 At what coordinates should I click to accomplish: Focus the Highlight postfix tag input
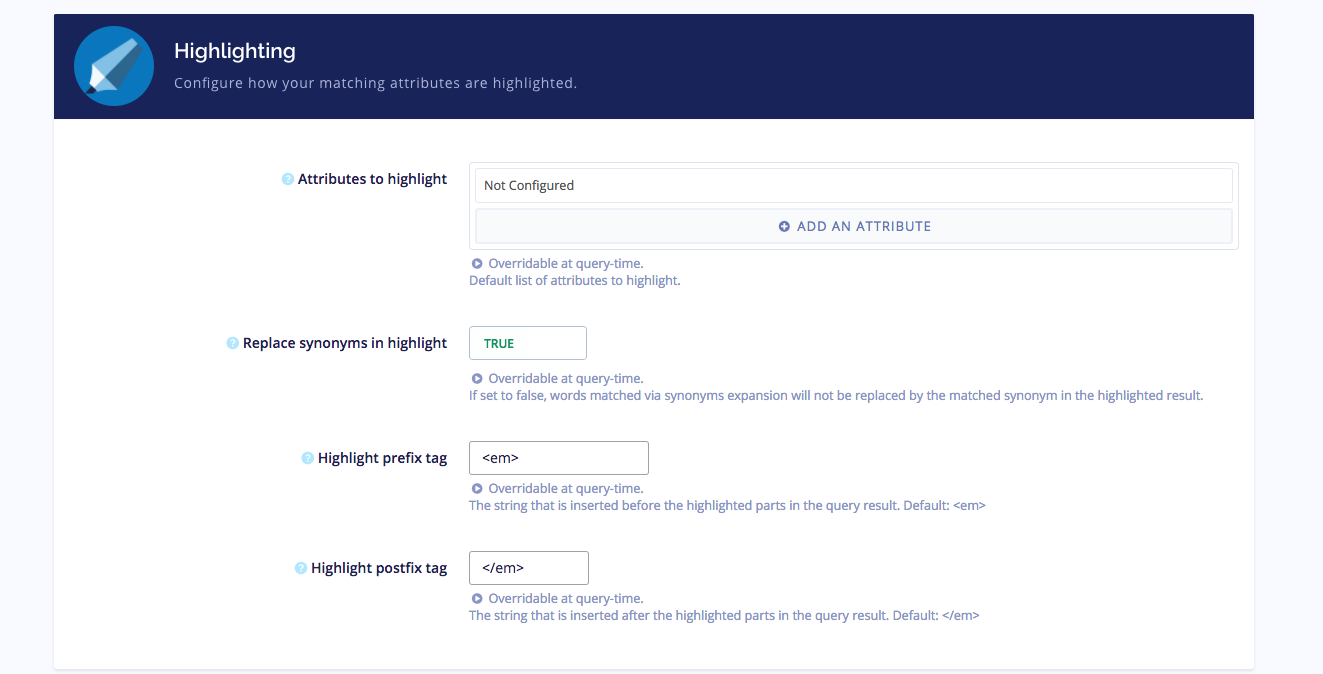tap(529, 568)
